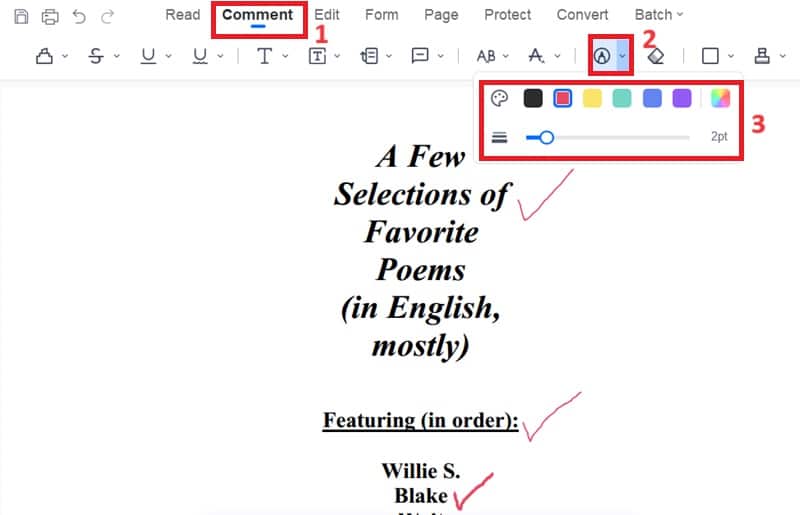Expand Pencil tool options arrow
Screen dimensions: 800x515
(622, 56)
